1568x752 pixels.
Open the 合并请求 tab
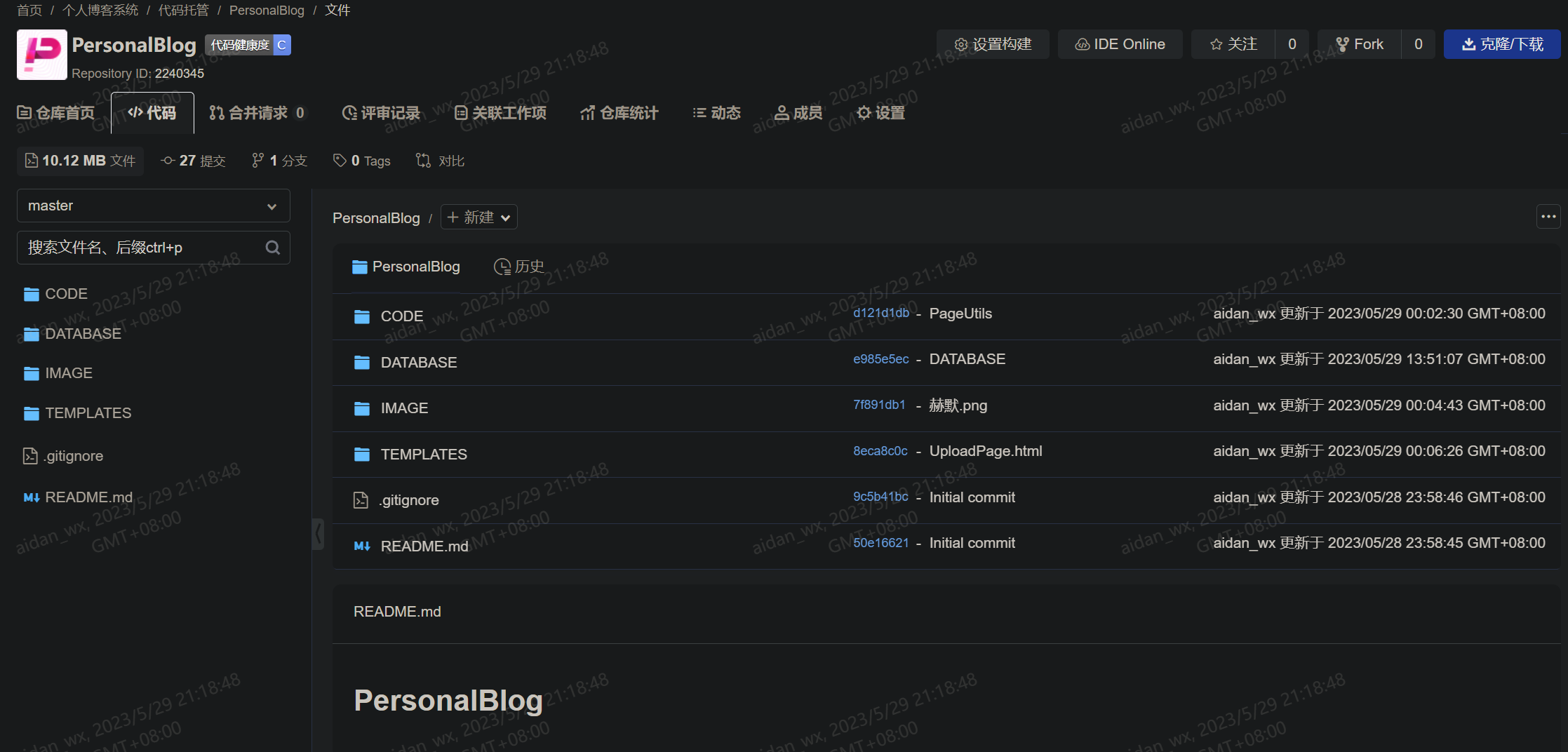point(257,113)
